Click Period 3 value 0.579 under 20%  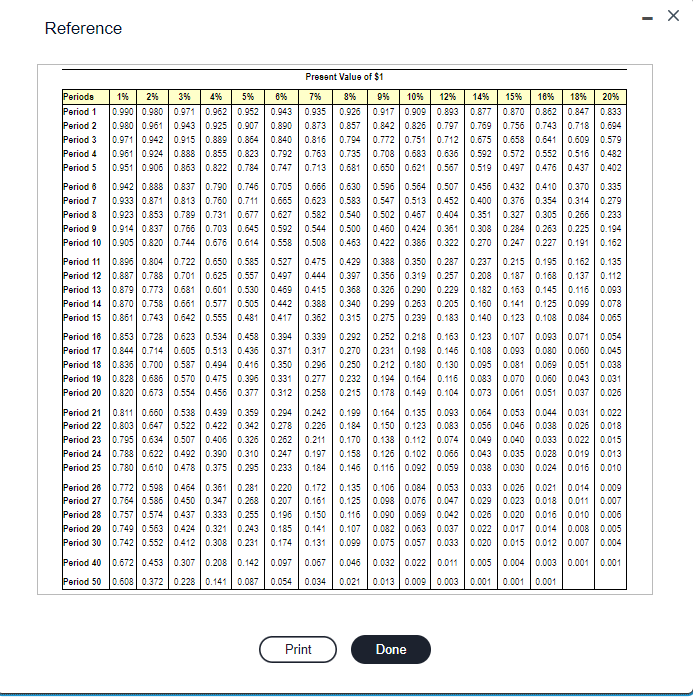click(610, 140)
